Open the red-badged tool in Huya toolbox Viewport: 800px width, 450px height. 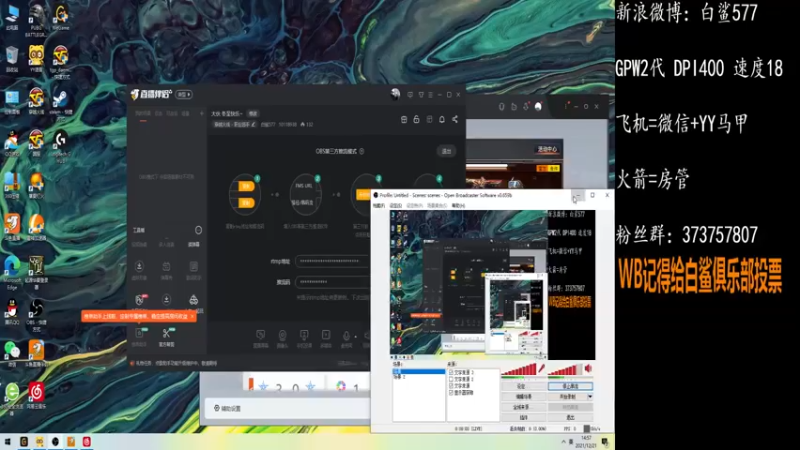pyautogui.click(x=140, y=299)
